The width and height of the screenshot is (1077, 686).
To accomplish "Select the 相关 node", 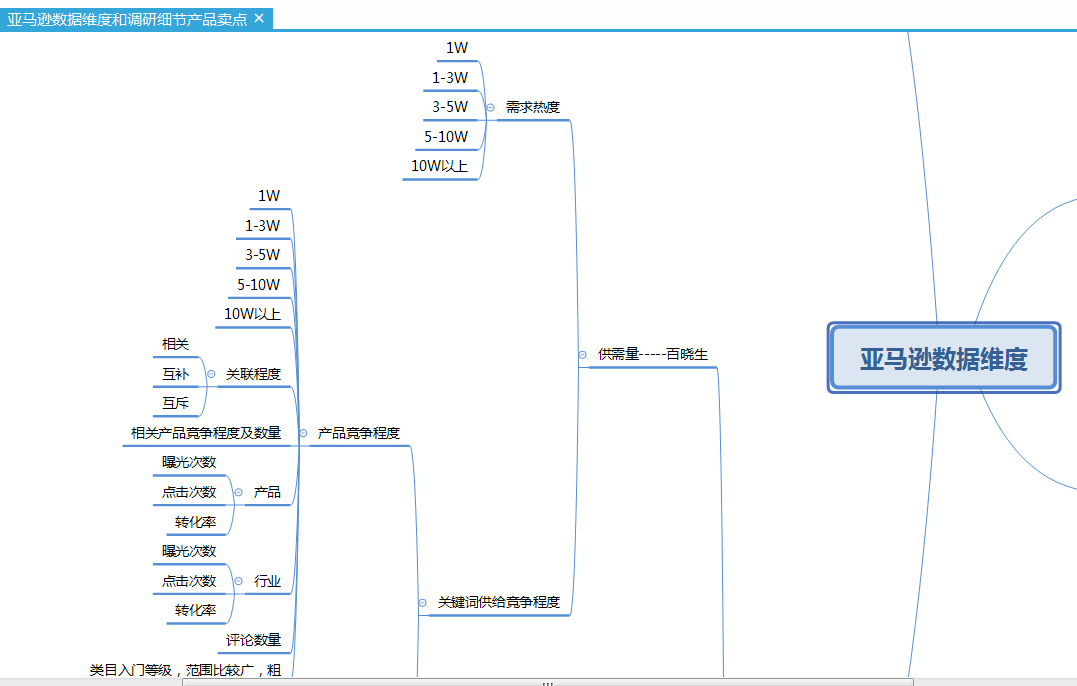I will point(175,344).
